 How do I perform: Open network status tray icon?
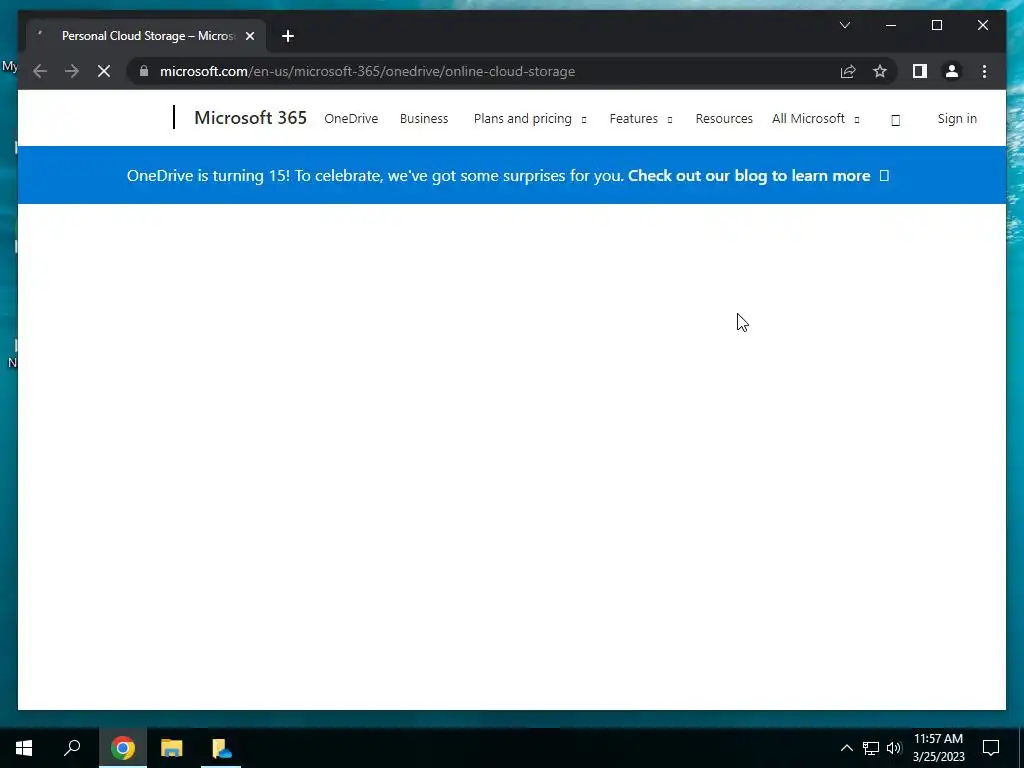871,748
